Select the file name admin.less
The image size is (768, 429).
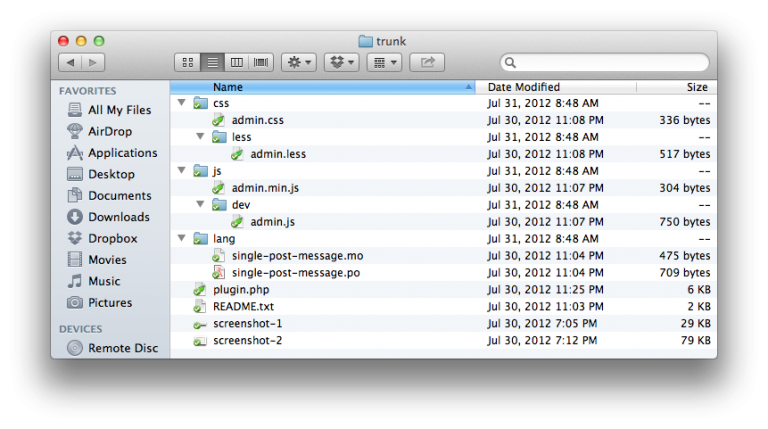278,154
